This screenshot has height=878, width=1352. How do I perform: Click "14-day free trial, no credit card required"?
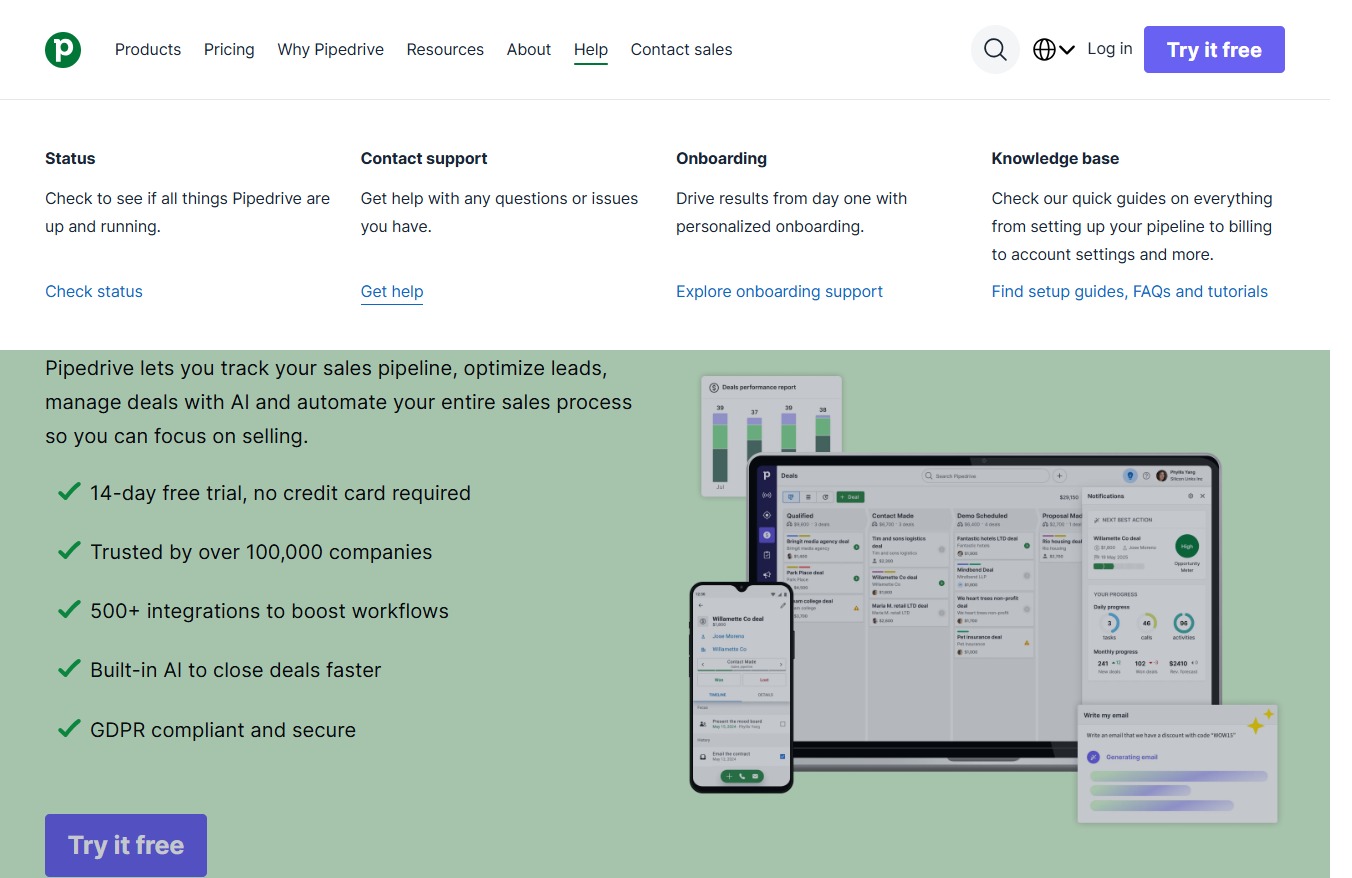click(x=280, y=493)
